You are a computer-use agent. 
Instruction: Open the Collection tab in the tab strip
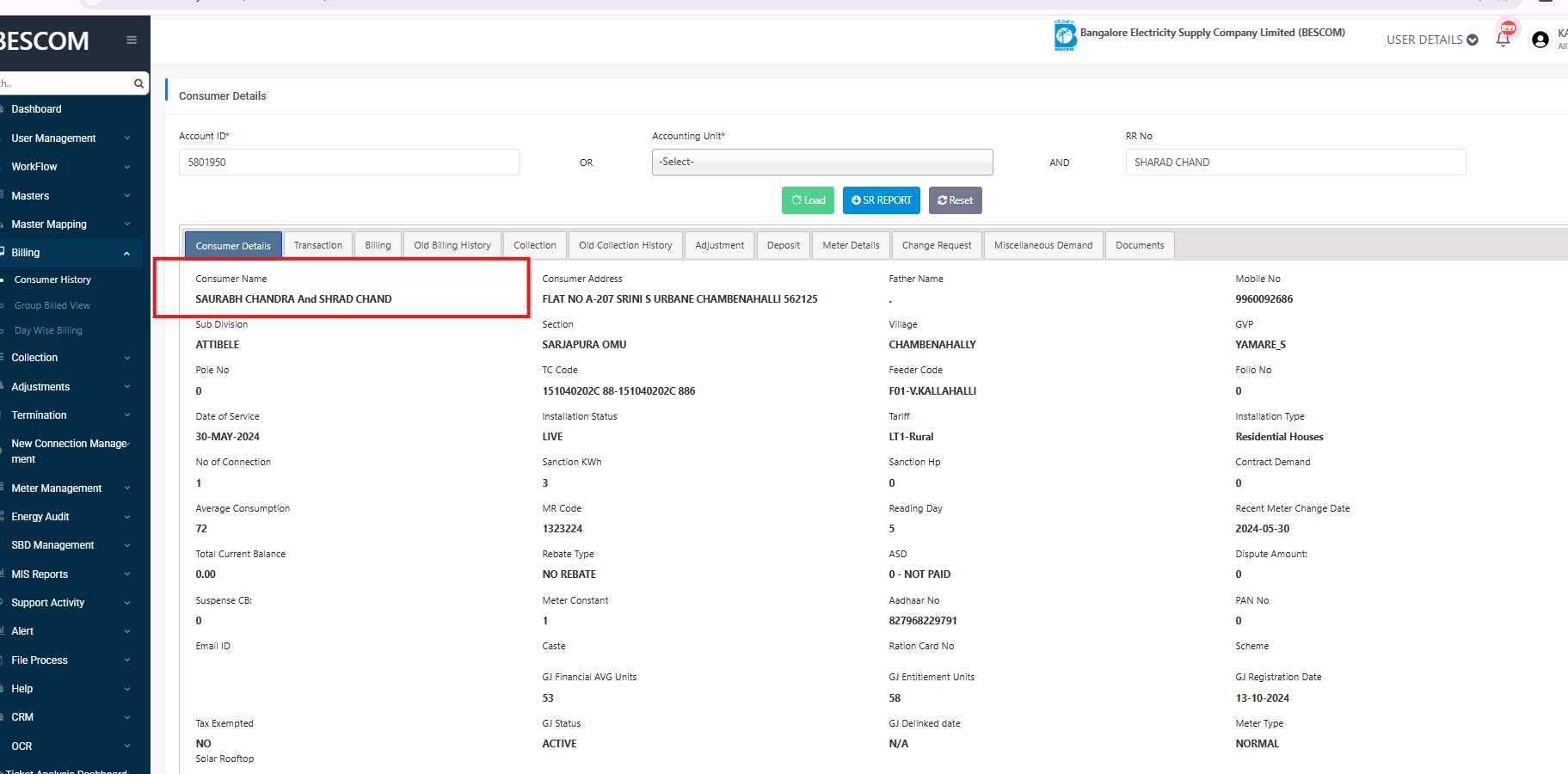pos(535,245)
